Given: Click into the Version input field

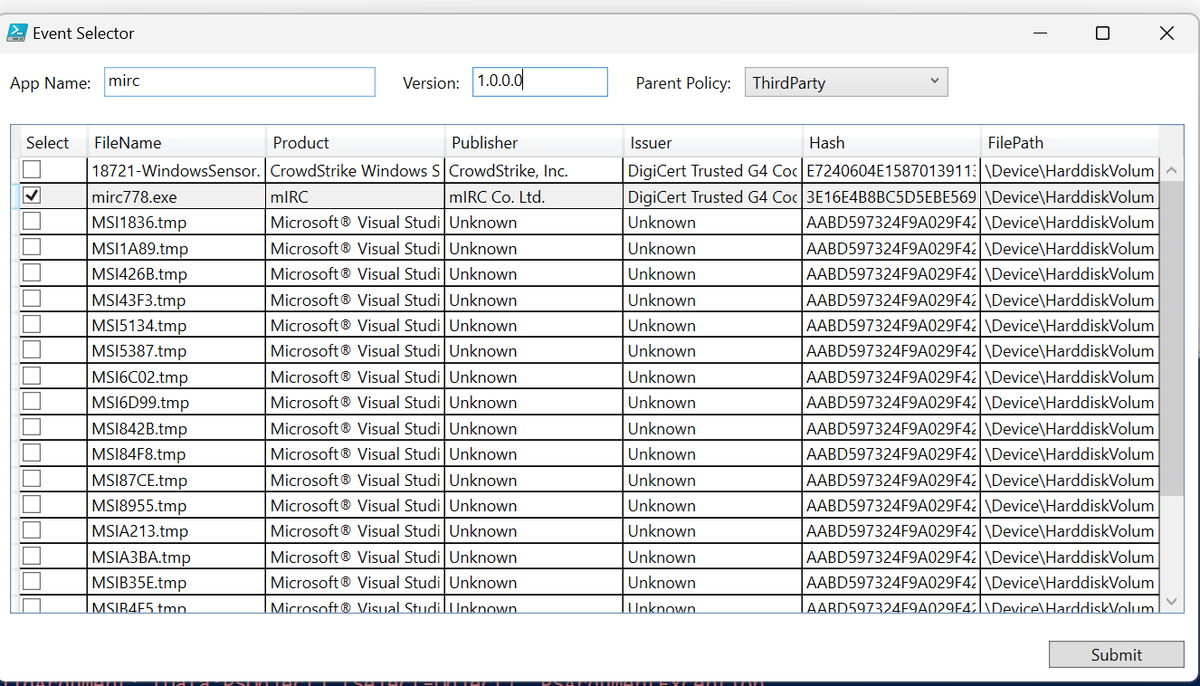Looking at the screenshot, I should [540, 82].
